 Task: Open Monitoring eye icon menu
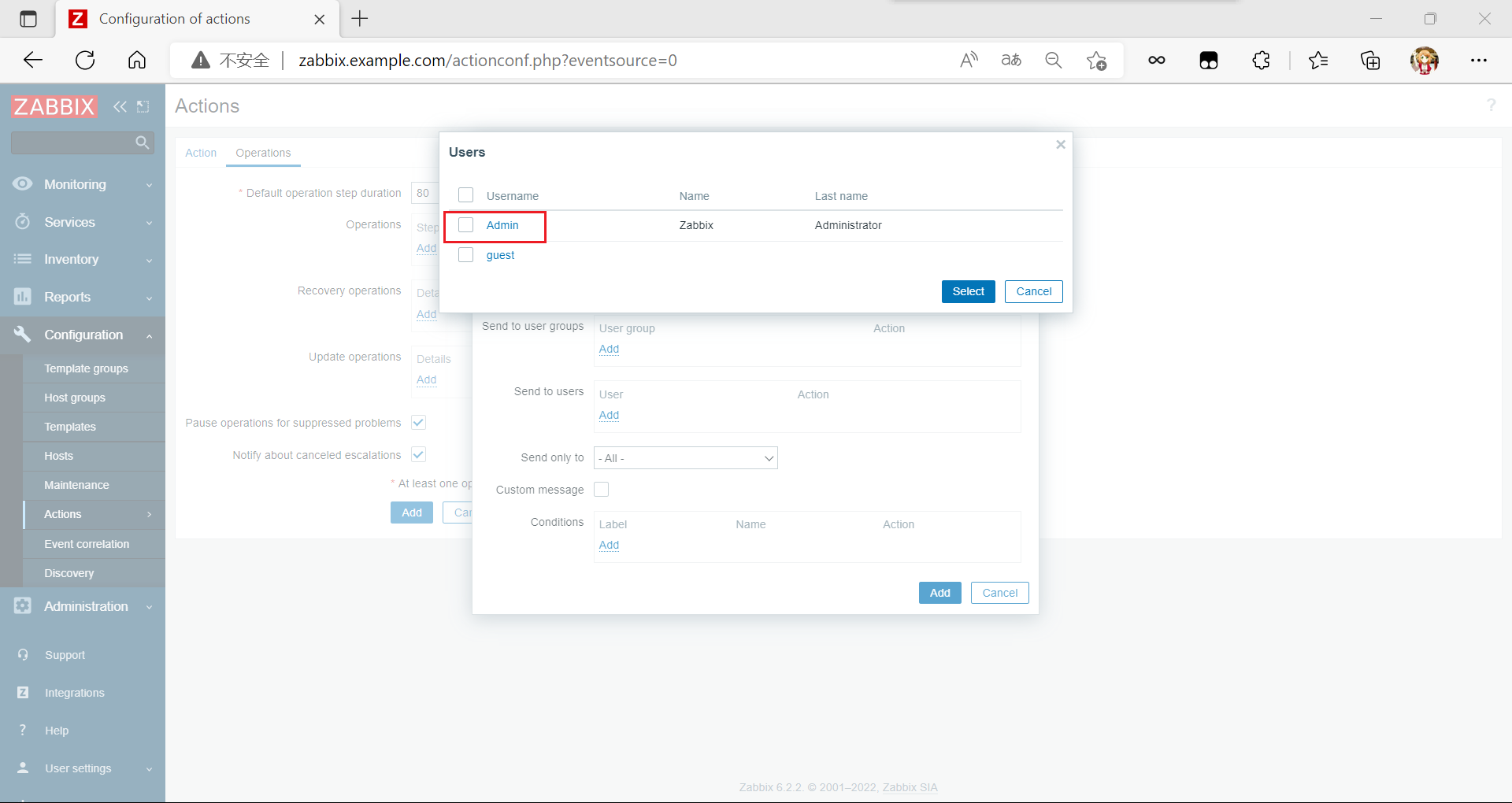(x=23, y=183)
